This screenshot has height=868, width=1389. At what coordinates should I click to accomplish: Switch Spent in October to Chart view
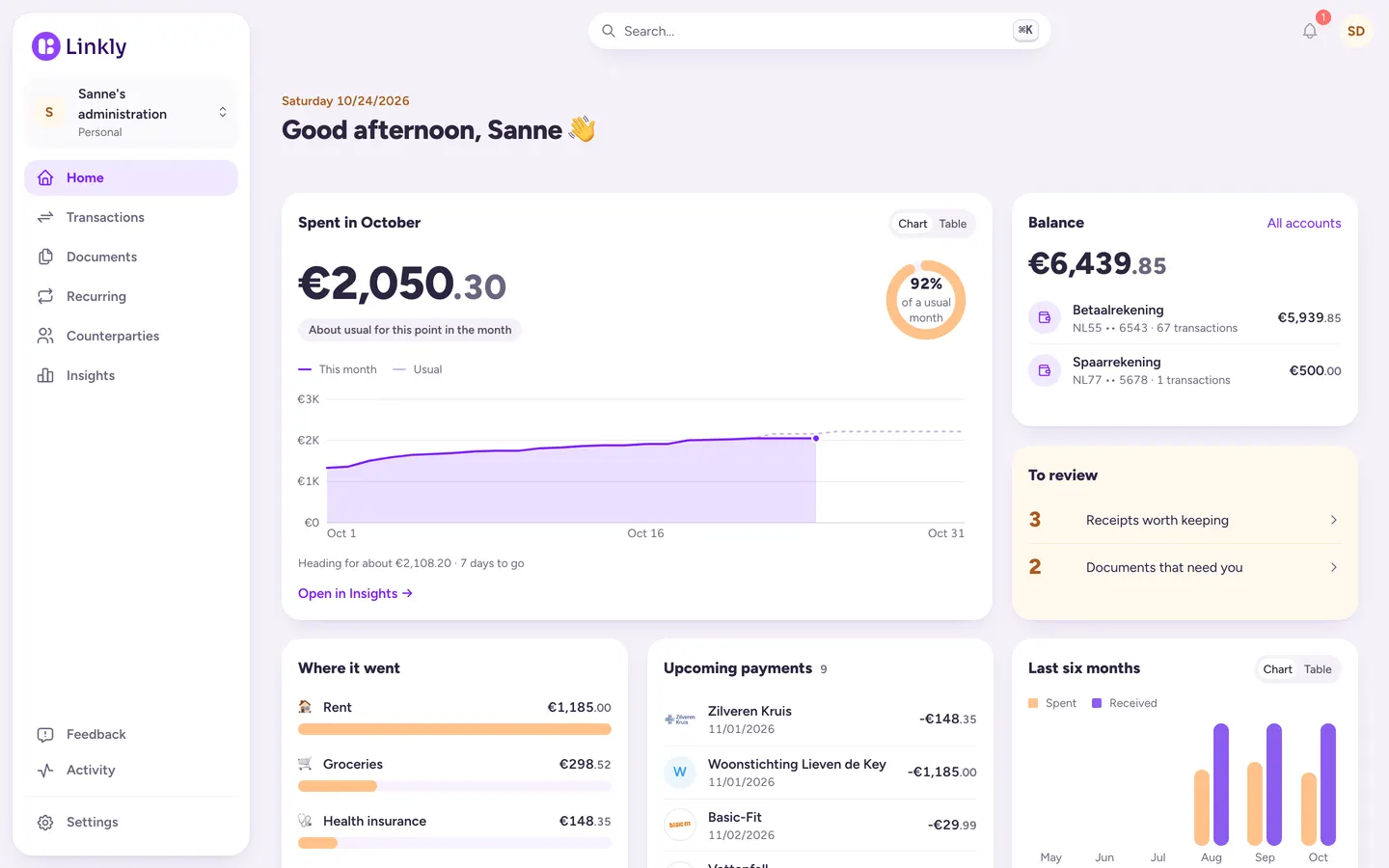pos(912,224)
